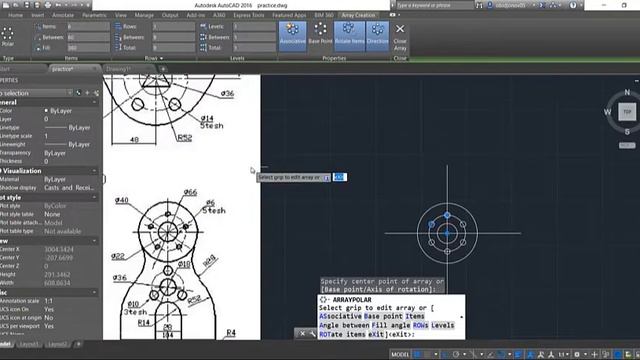Viewport: 640px width, 360px height.
Task: Open the Manage ribbon tab
Action: coord(144,15)
